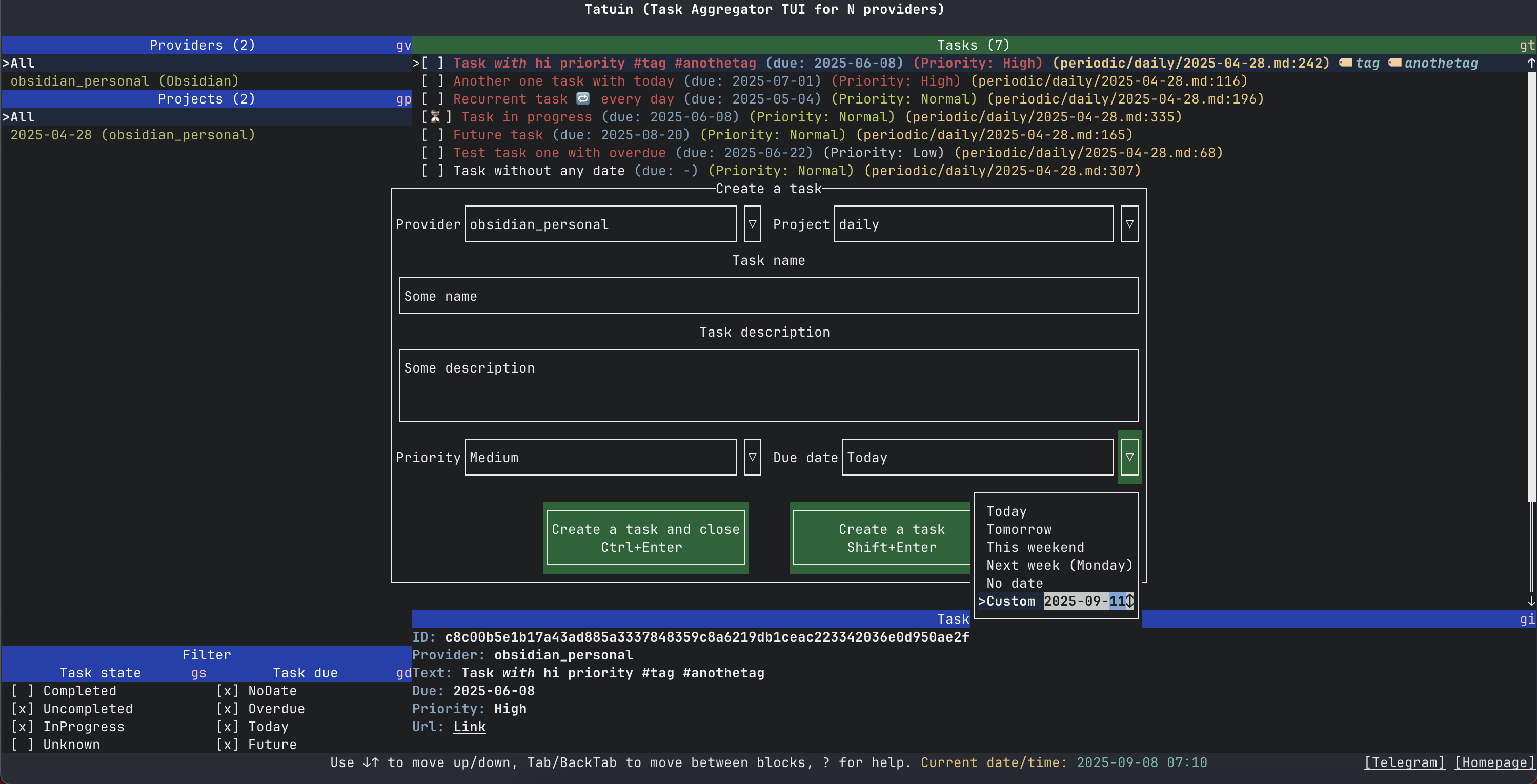Uncheck the Overdue task due filter
The width and height of the screenshot is (1537, 784).
[x=227, y=708]
